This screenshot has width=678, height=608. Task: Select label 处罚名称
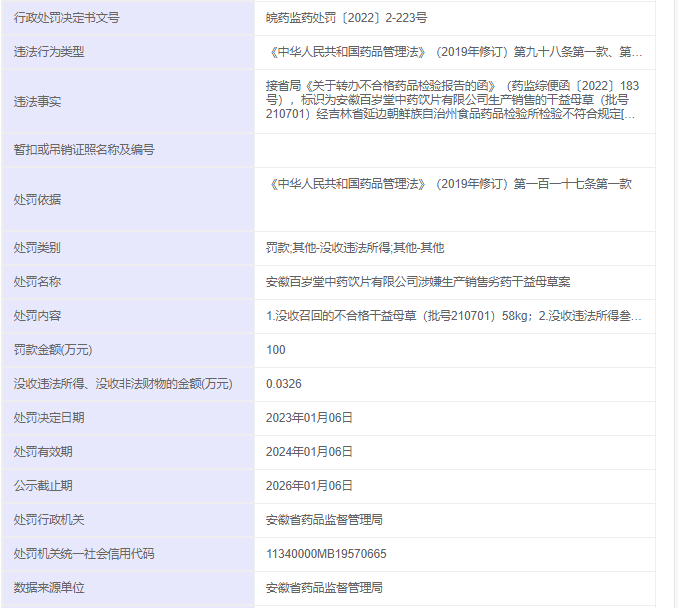[x=37, y=282]
